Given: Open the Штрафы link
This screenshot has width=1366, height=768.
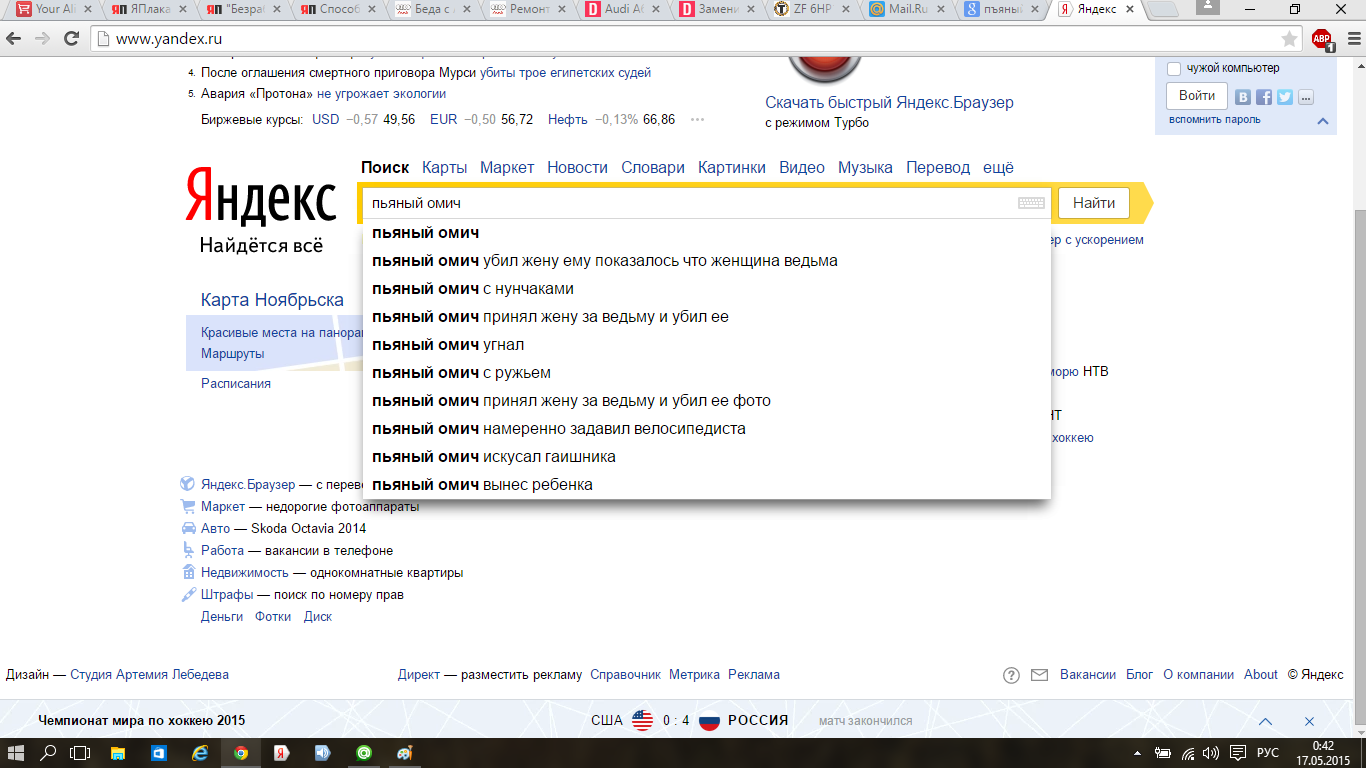Looking at the screenshot, I should (x=227, y=595).
